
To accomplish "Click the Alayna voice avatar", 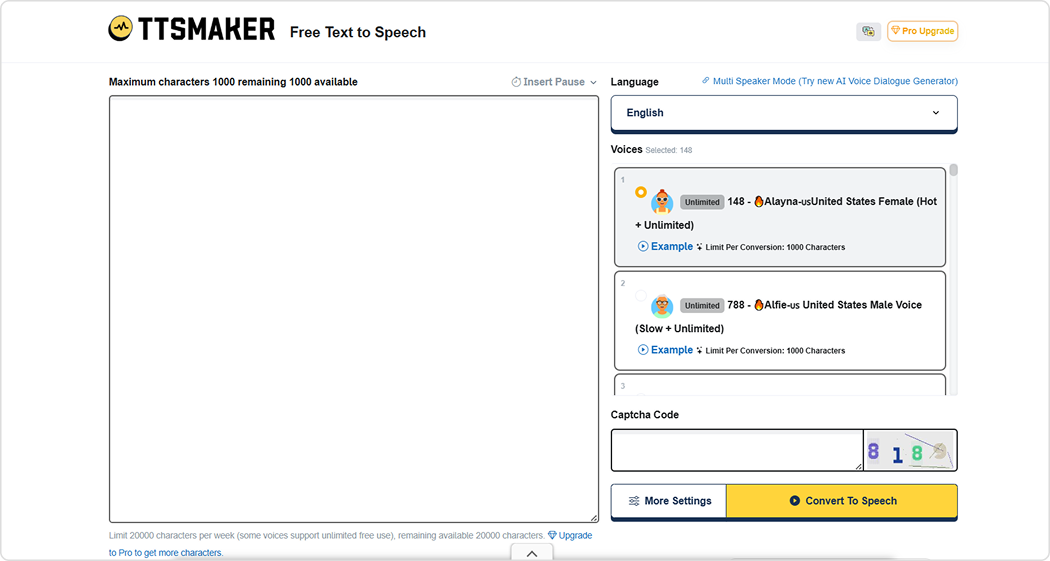I will point(661,202).
